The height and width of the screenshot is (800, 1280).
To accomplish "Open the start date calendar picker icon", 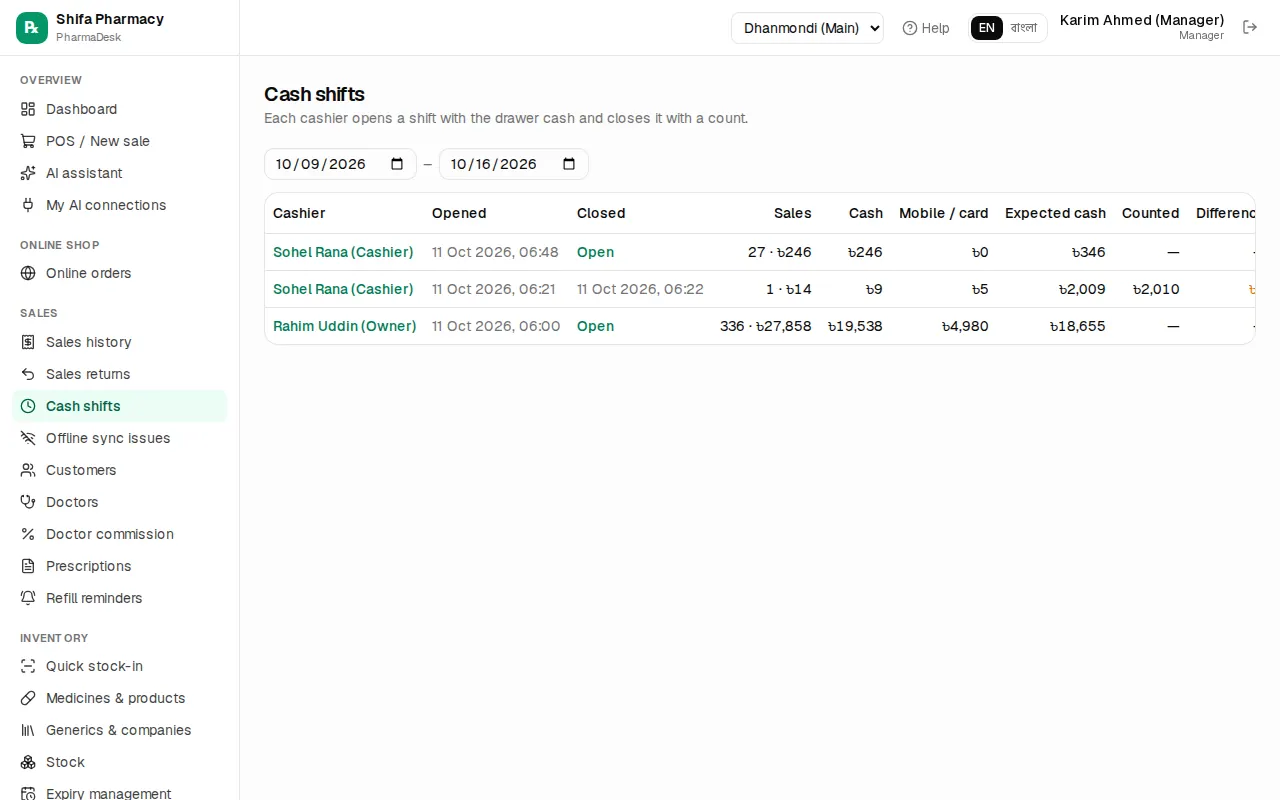I will pyautogui.click(x=397, y=164).
